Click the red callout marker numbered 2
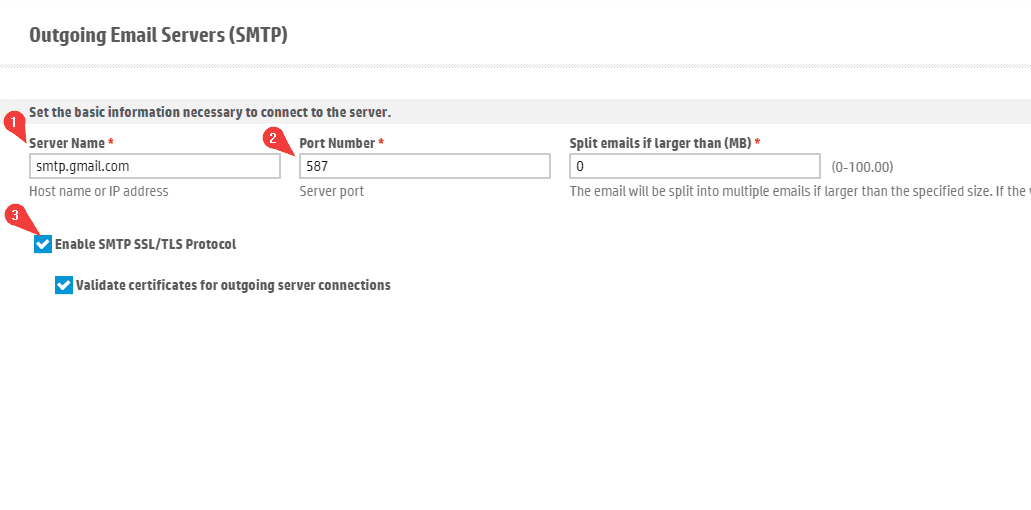The width and height of the screenshot is (1031, 510). coord(271,139)
